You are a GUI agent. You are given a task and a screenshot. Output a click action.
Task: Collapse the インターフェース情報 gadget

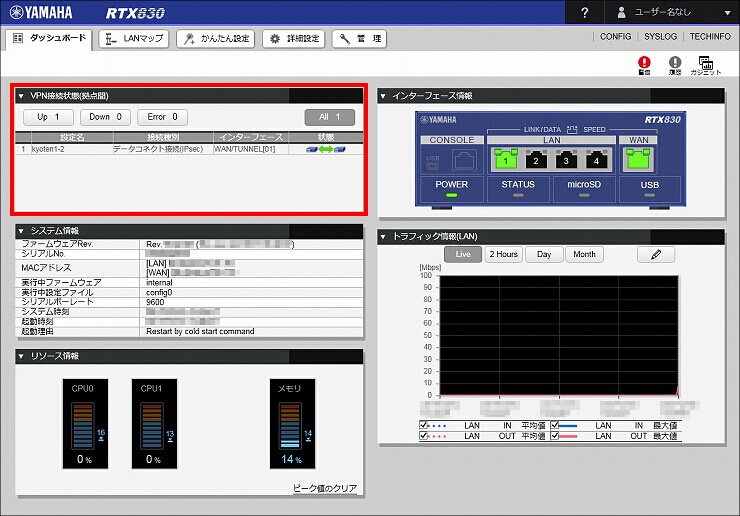pos(383,96)
